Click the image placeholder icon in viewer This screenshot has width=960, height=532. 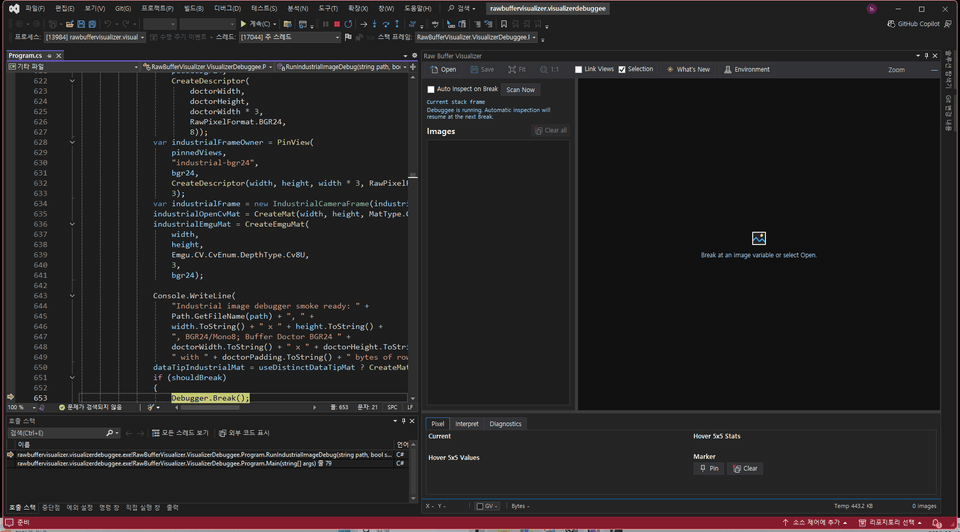(x=759, y=238)
